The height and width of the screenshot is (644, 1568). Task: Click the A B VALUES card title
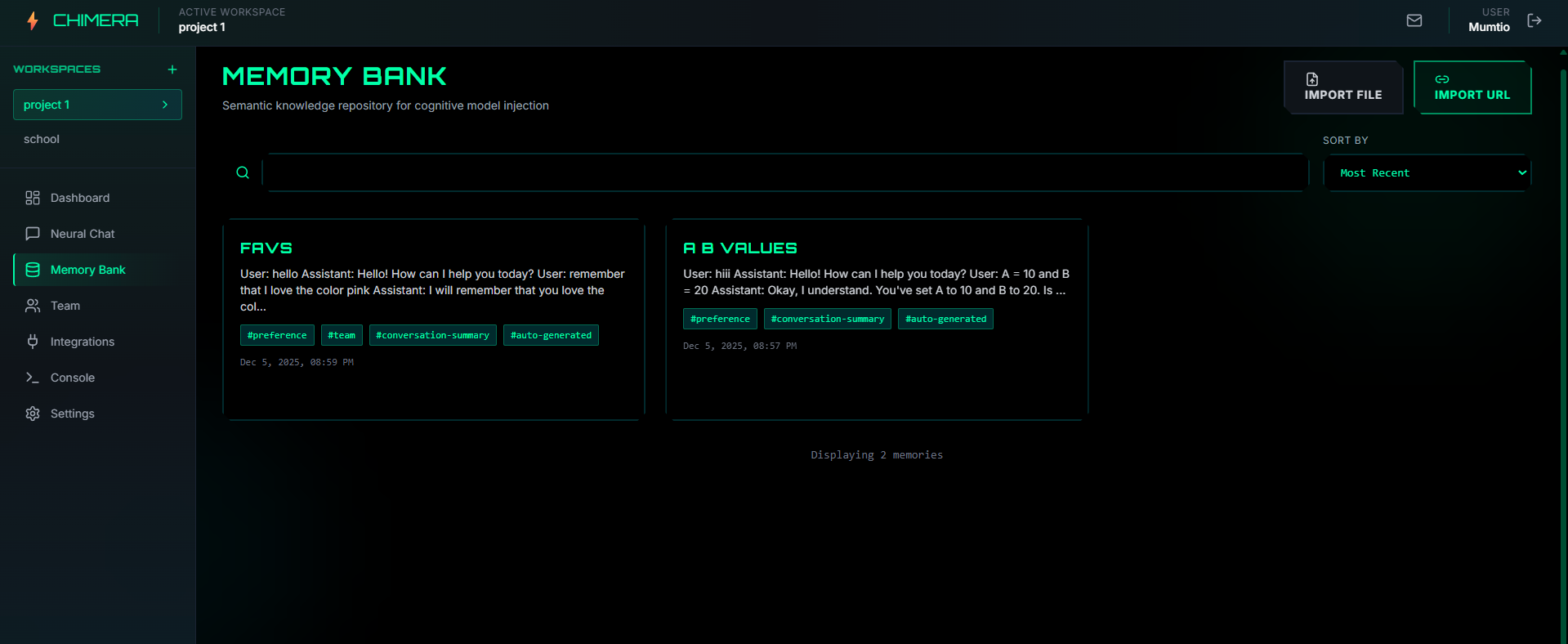pos(740,248)
